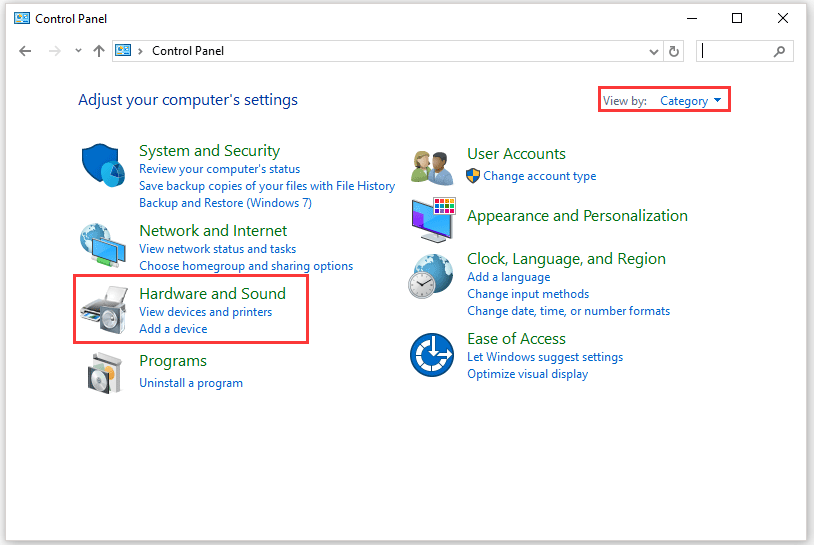Refresh the Control Panel address bar

pos(675,51)
